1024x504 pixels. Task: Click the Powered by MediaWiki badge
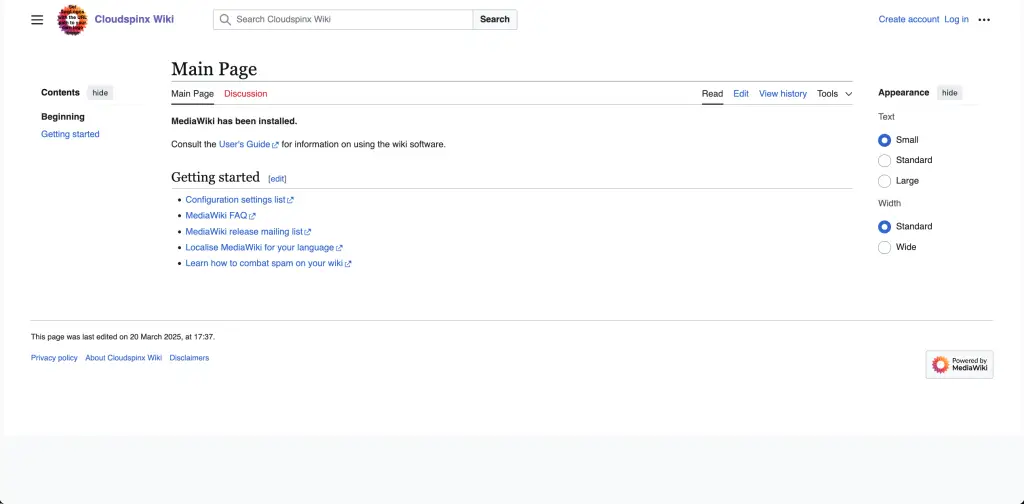click(959, 364)
